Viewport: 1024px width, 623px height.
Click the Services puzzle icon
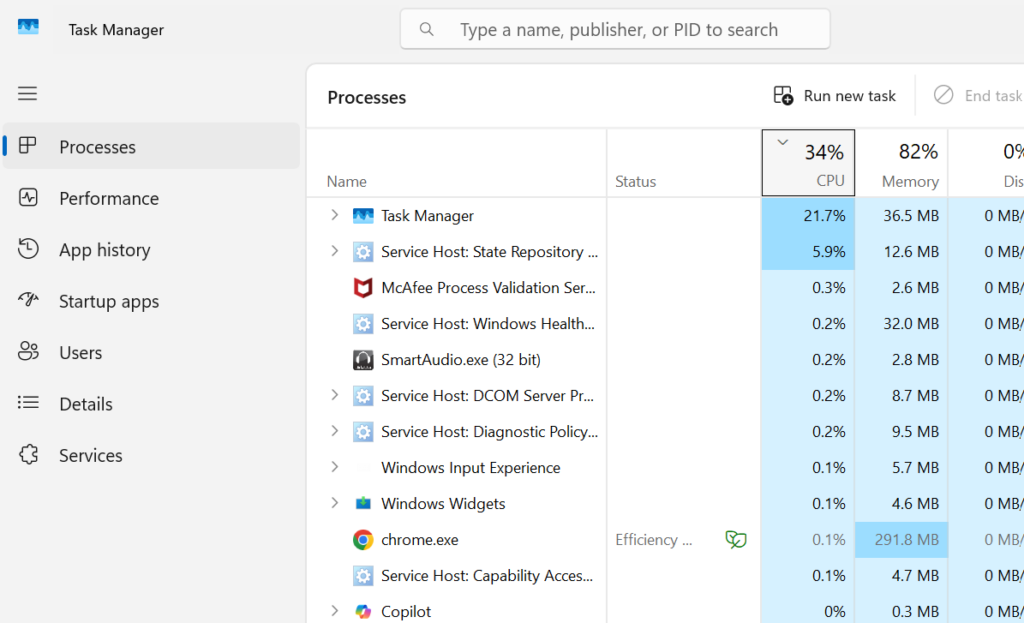[x=28, y=455]
